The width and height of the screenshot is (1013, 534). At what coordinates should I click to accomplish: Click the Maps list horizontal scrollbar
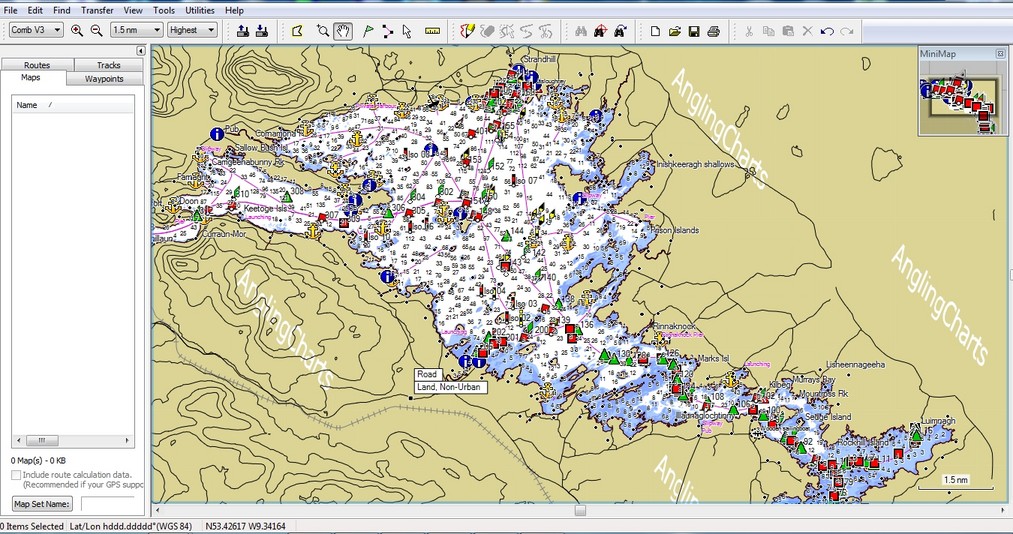coord(72,441)
